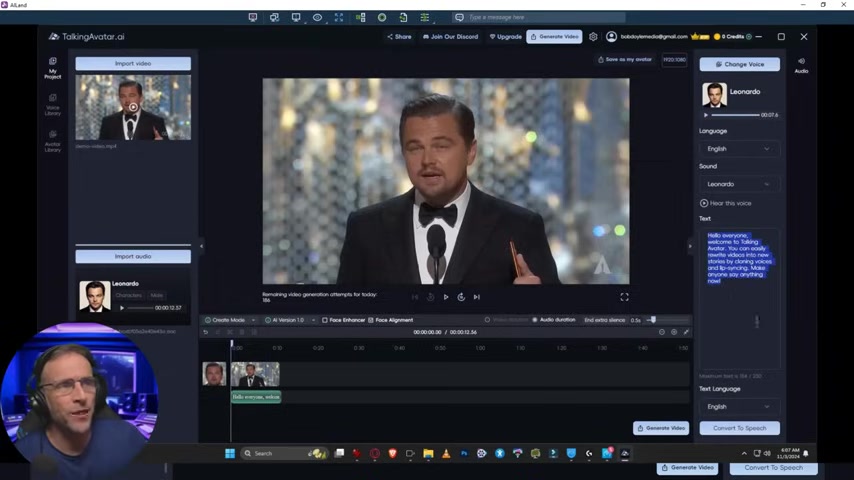Screen dimensions: 854x480
Task: Open the Text Language dropdown
Action: click(x=739, y=406)
